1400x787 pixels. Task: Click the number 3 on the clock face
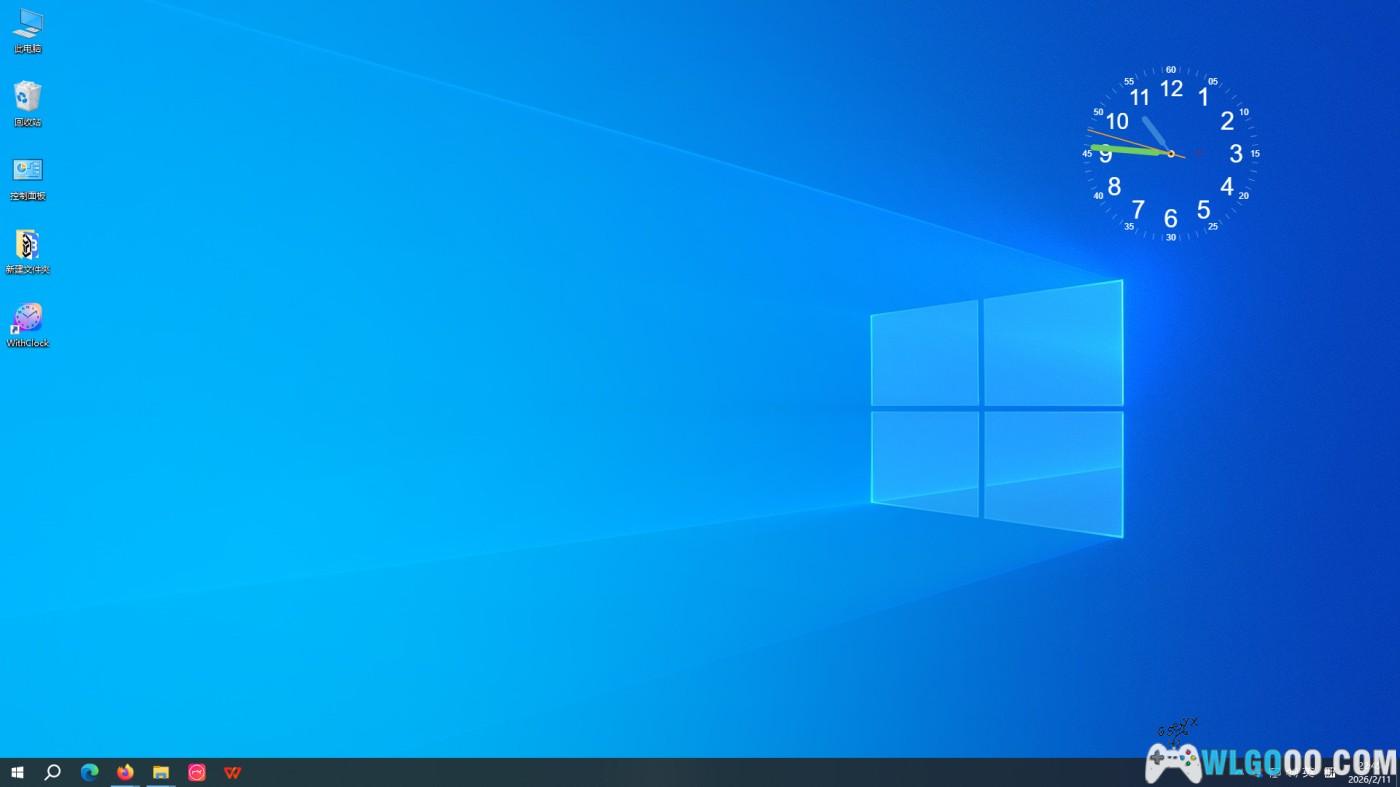pyautogui.click(x=1236, y=154)
